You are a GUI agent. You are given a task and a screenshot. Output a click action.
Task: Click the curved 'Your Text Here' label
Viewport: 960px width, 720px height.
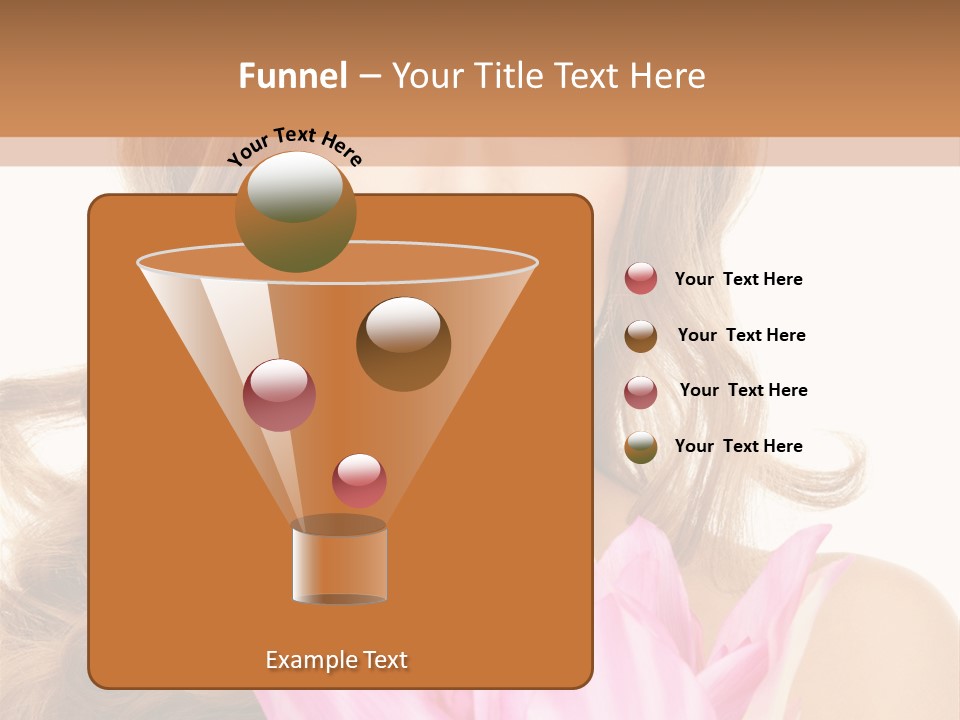point(294,146)
